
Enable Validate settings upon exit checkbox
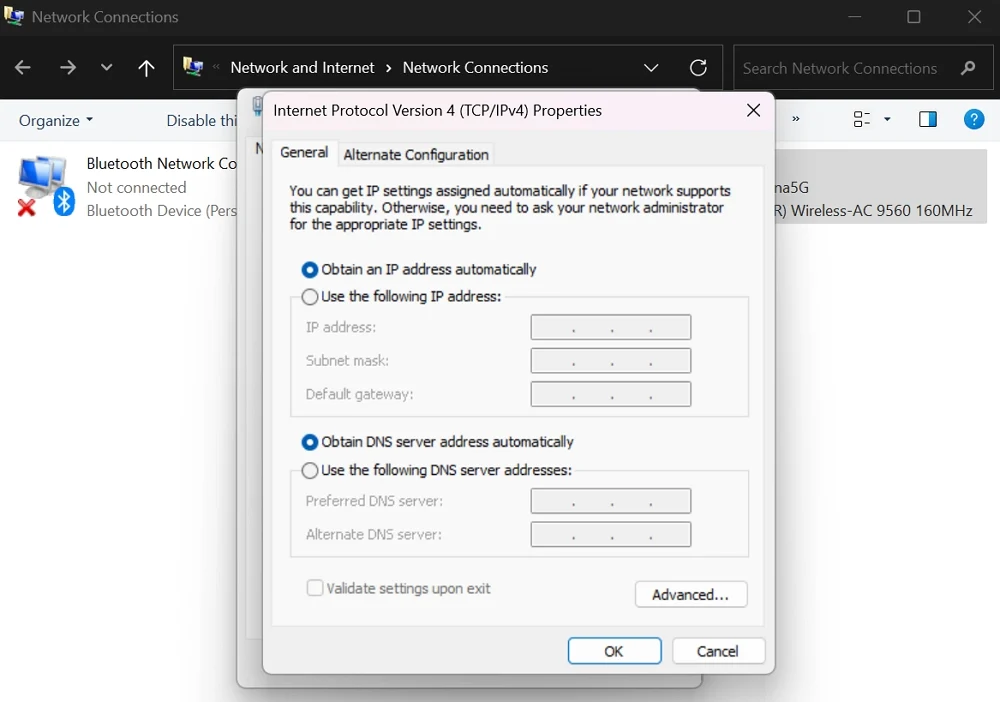tap(315, 589)
